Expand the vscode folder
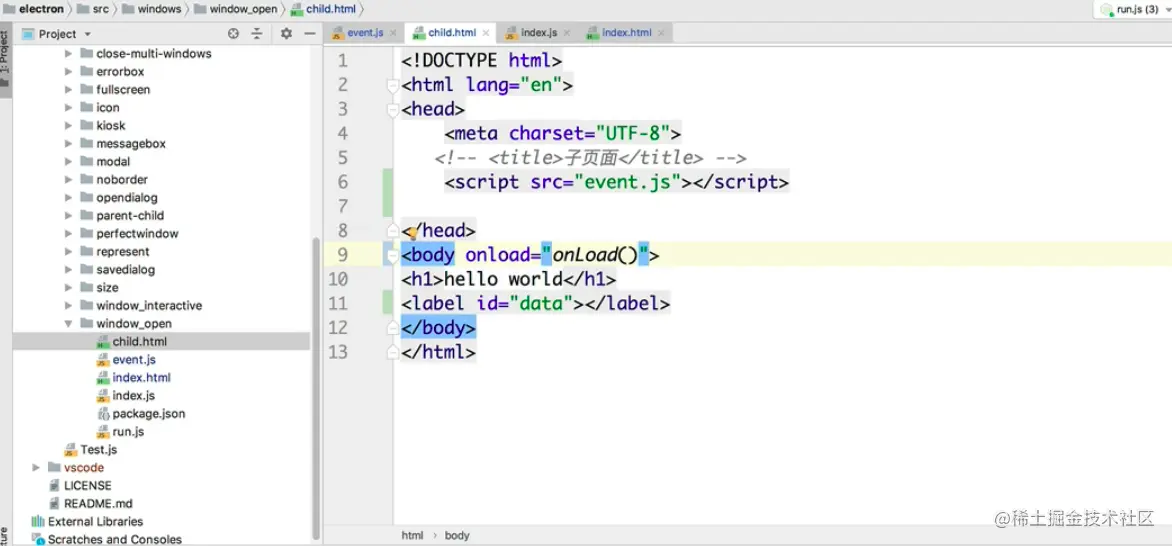This screenshot has width=1172, height=546. [x=36, y=467]
